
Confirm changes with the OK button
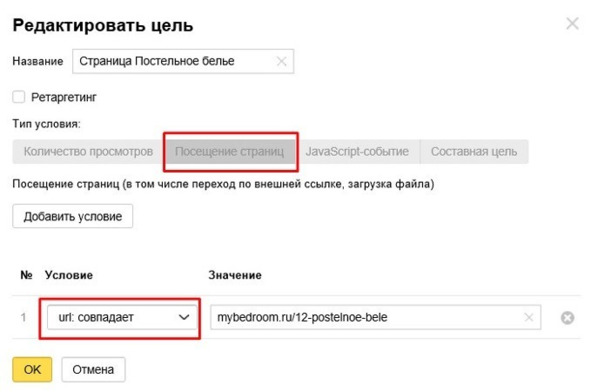[x=32, y=369]
